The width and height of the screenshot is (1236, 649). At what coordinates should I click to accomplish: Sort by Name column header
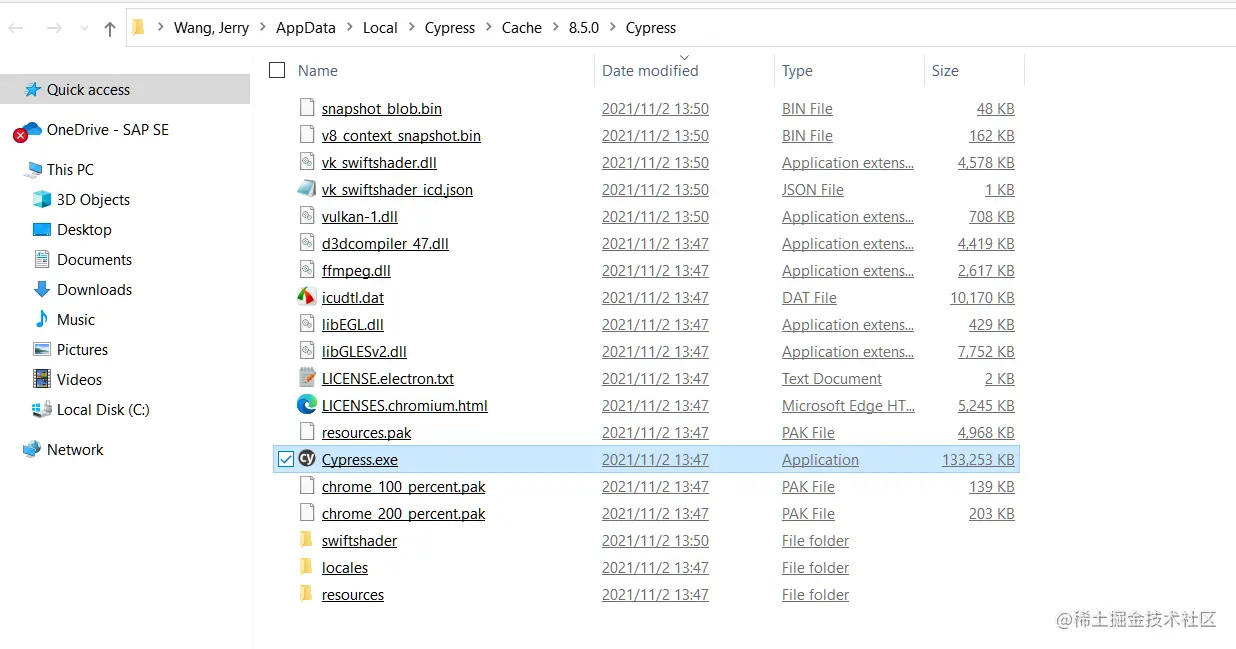(318, 70)
